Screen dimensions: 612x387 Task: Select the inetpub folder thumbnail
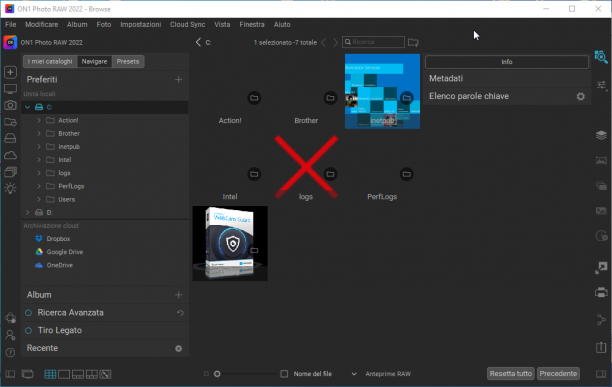pyautogui.click(x=382, y=91)
